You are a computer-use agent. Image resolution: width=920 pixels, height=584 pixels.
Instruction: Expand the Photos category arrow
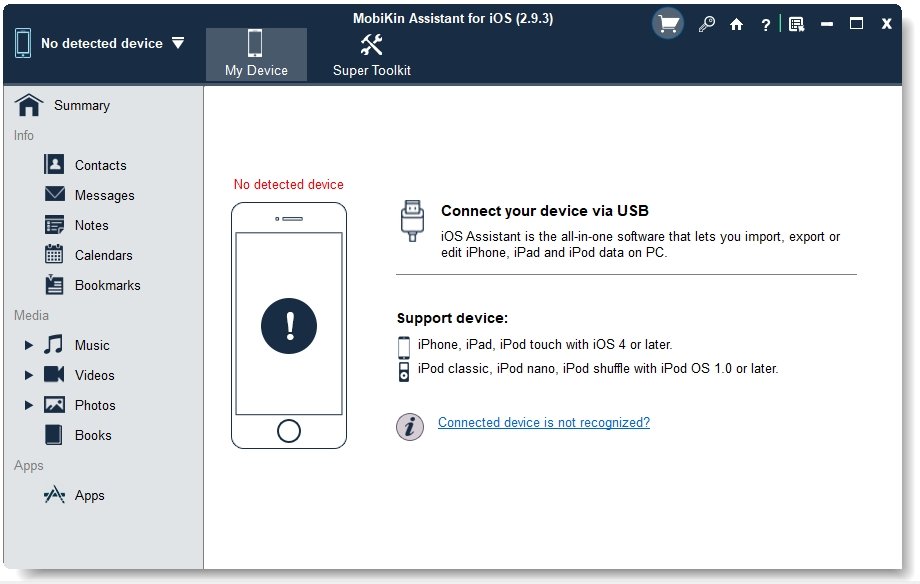coord(29,405)
